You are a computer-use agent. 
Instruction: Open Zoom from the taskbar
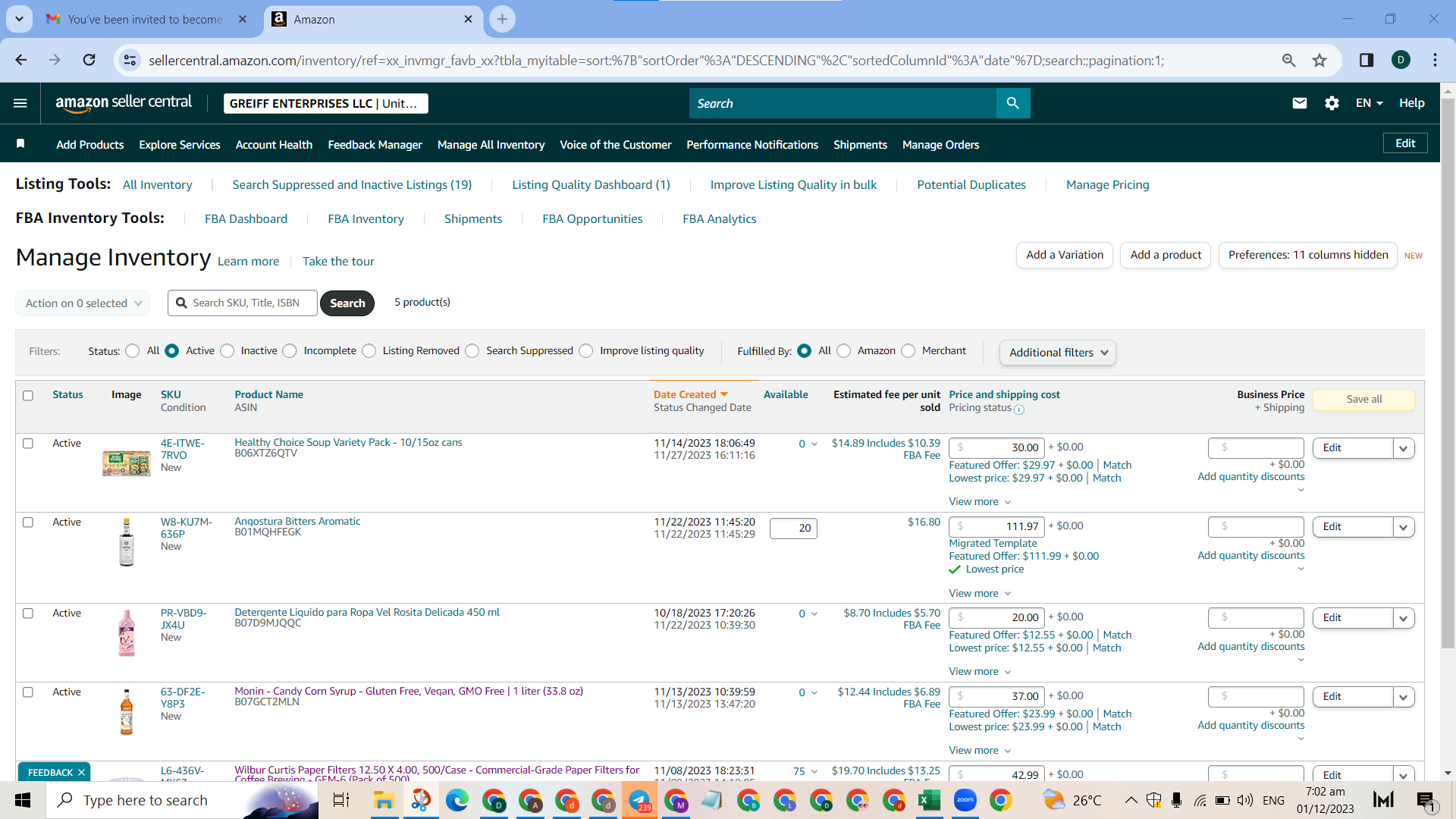click(x=965, y=800)
